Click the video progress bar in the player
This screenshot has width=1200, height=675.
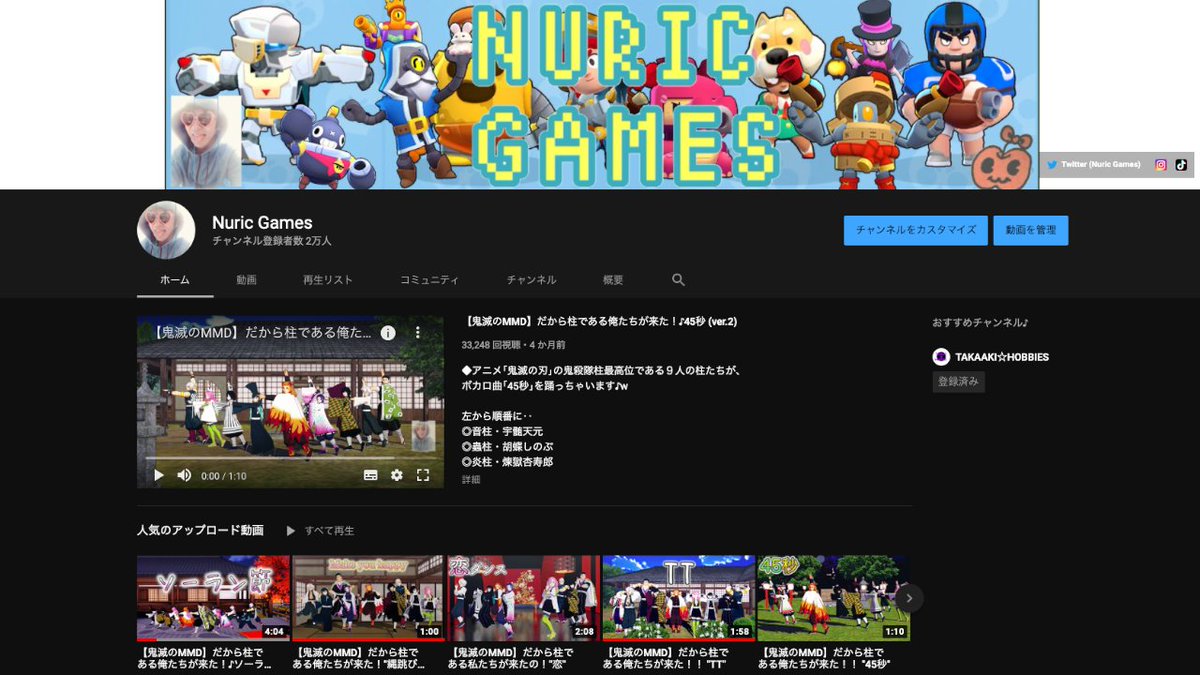tap(290, 459)
